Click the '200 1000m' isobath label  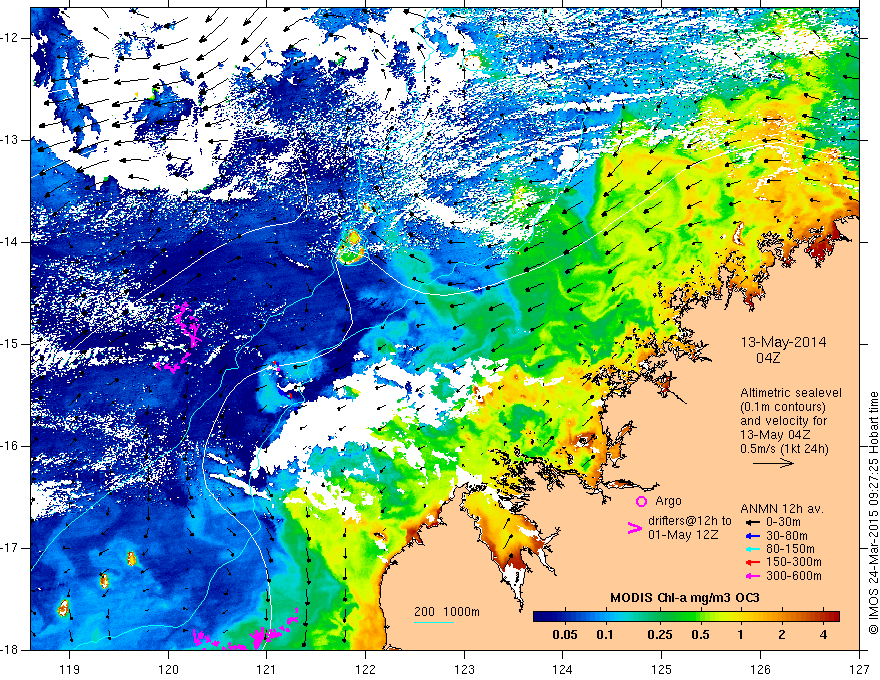[447, 612]
